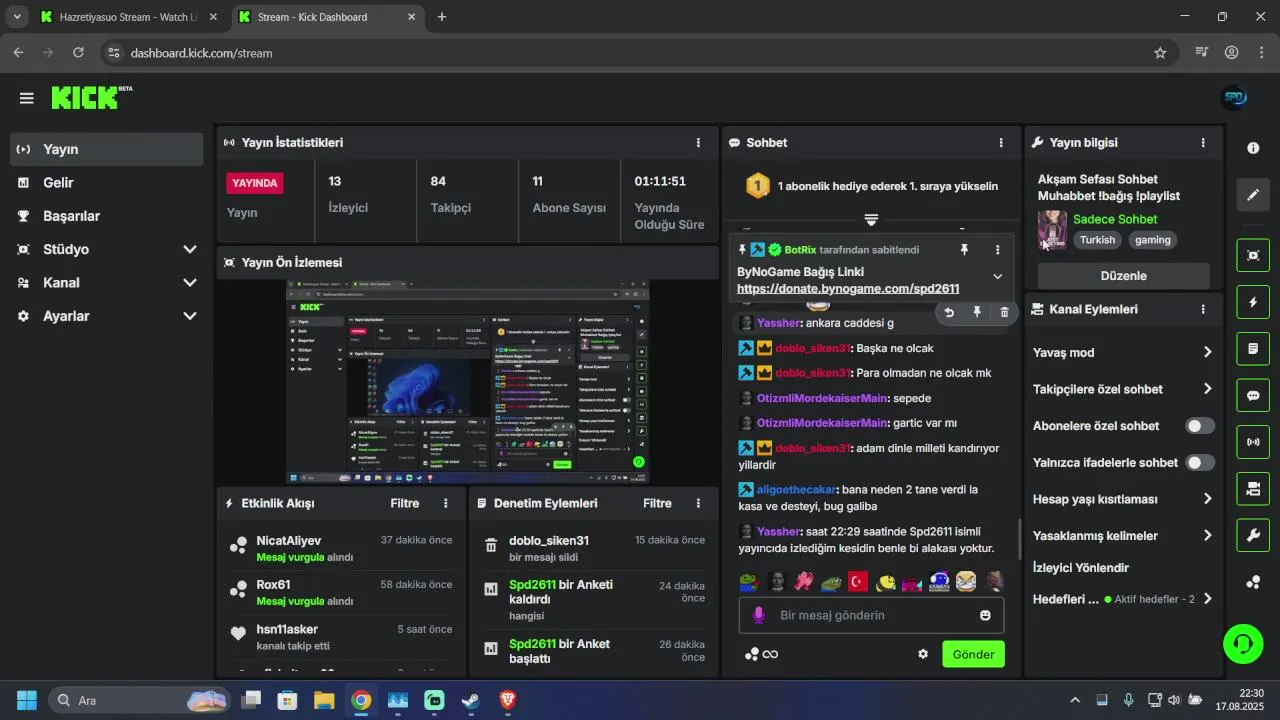Open the Windows Start menu

click(27, 700)
